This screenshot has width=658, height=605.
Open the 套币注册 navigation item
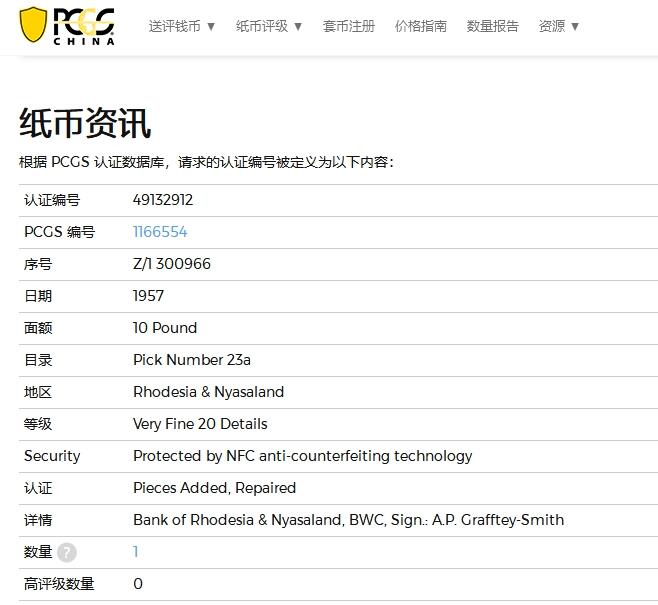(x=349, y=26)
